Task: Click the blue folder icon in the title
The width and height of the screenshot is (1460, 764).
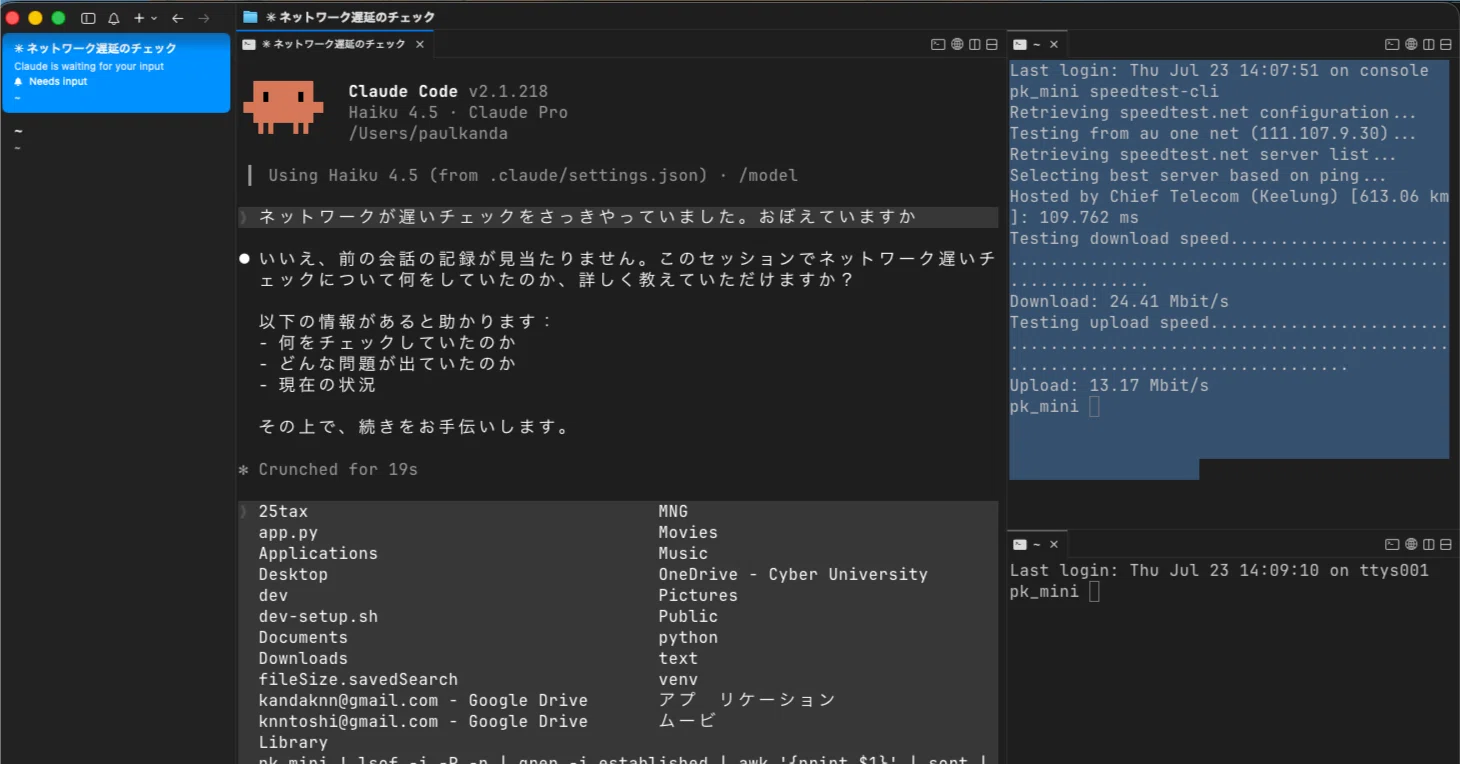Action: 250,17
